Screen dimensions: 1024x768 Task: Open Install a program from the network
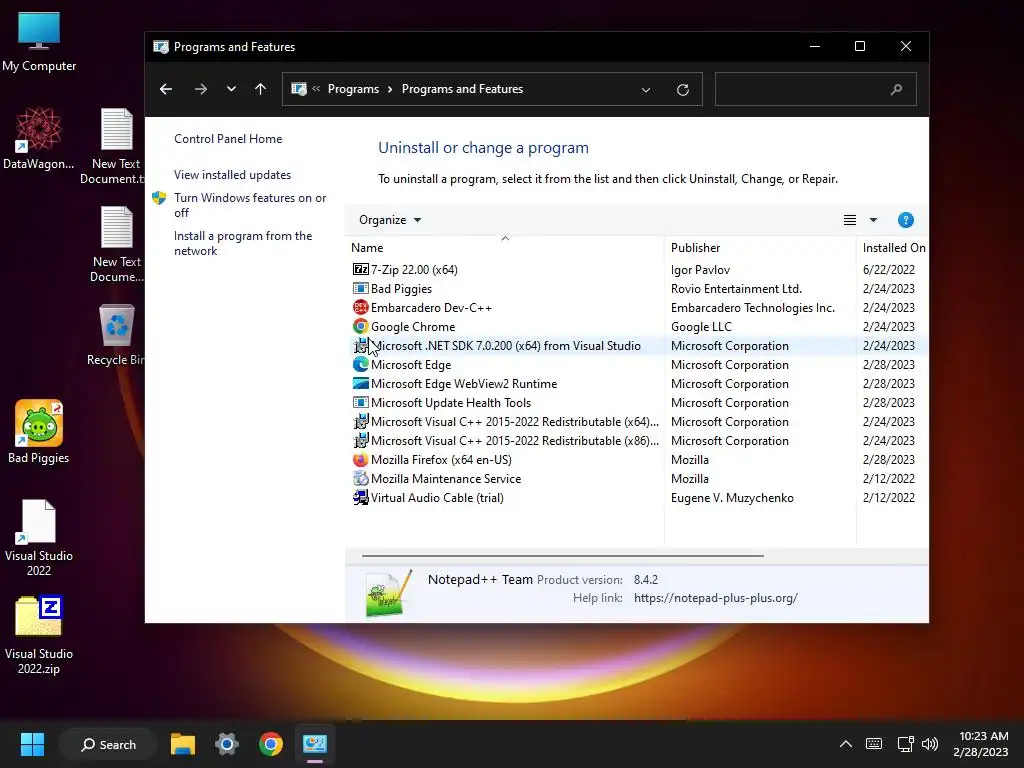pyautogui.click(x=243, y=243)
